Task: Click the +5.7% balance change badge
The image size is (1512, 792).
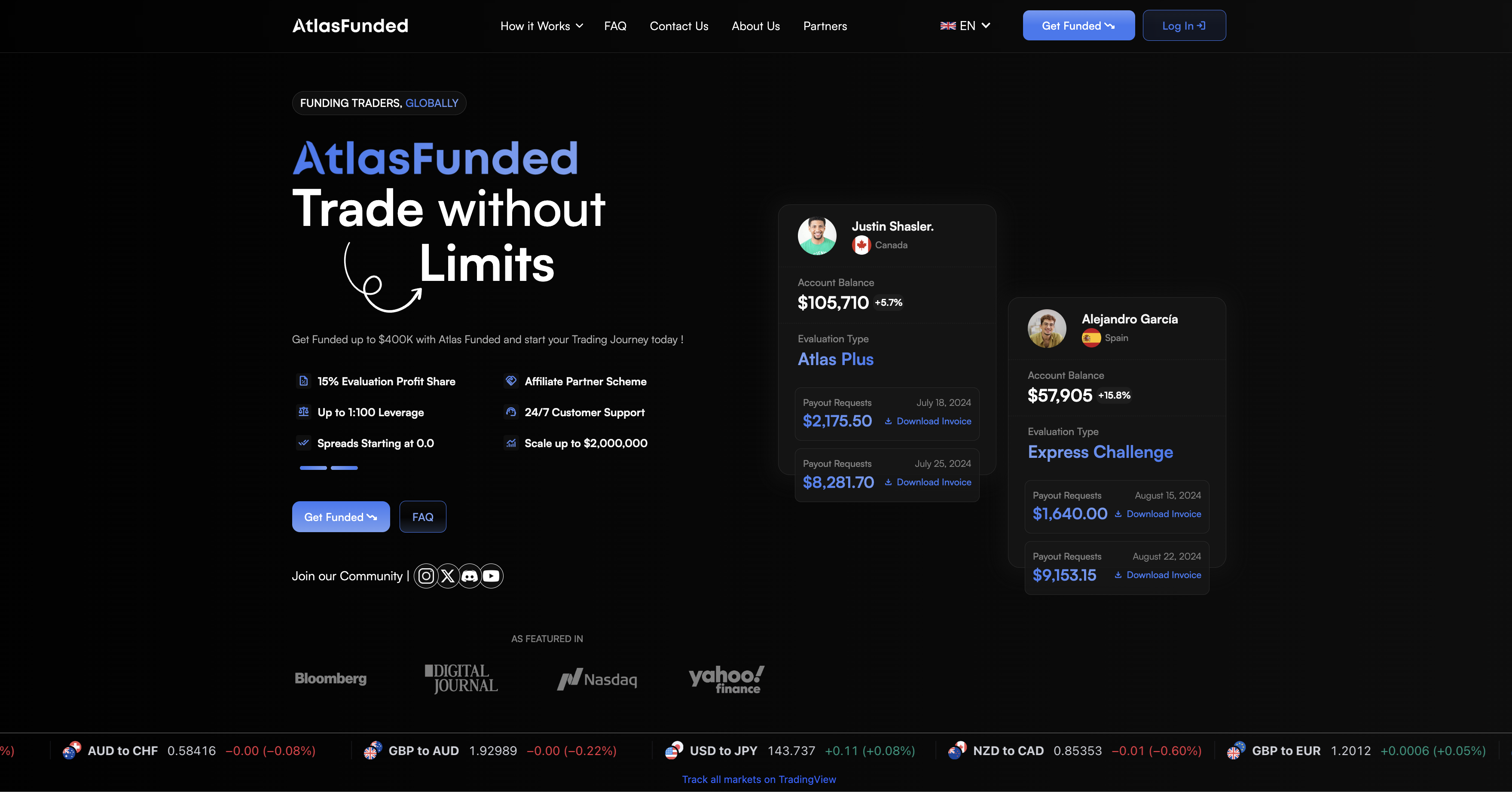Action: pos(889,303)
